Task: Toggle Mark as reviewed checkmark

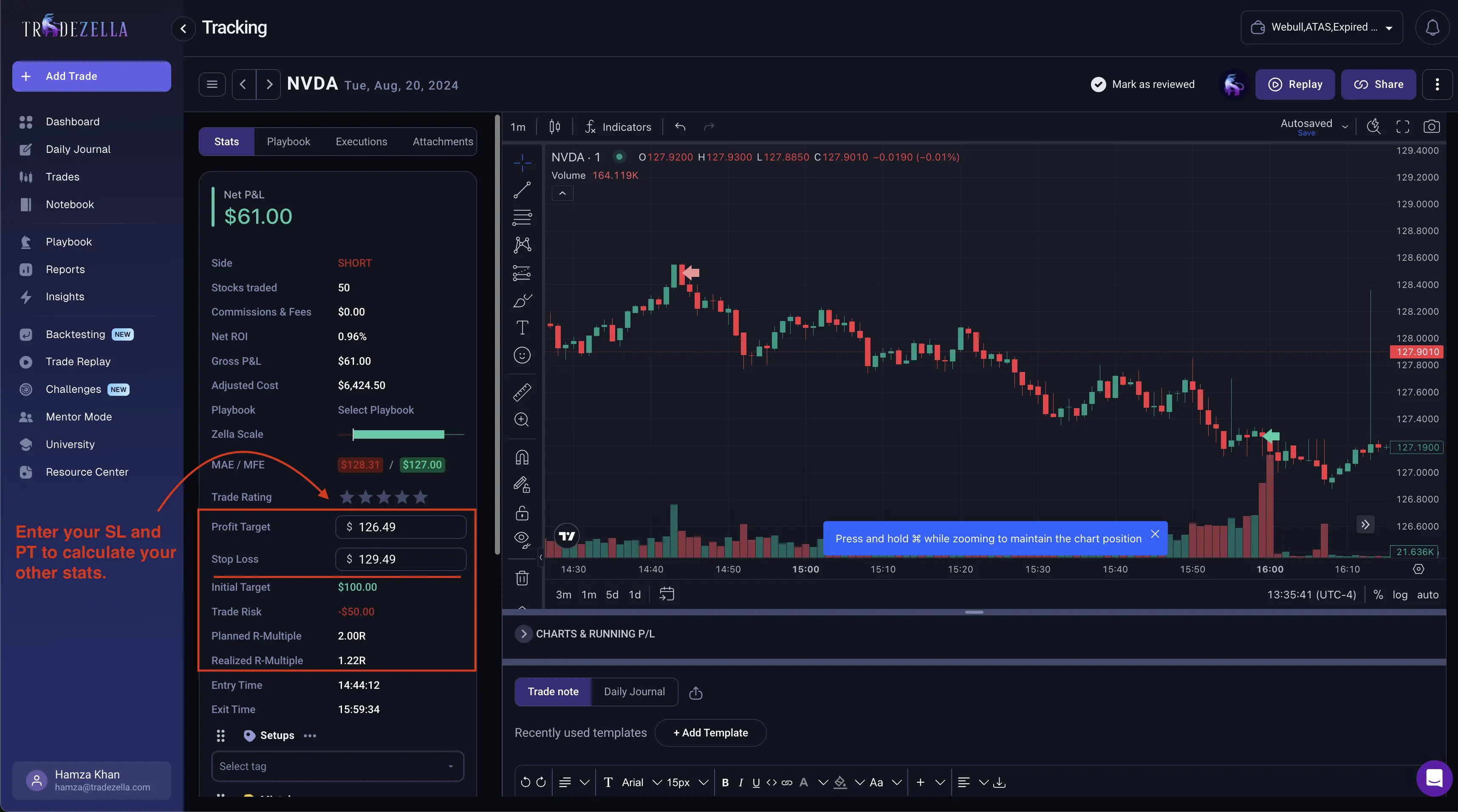Action: tap(1098, 85)
